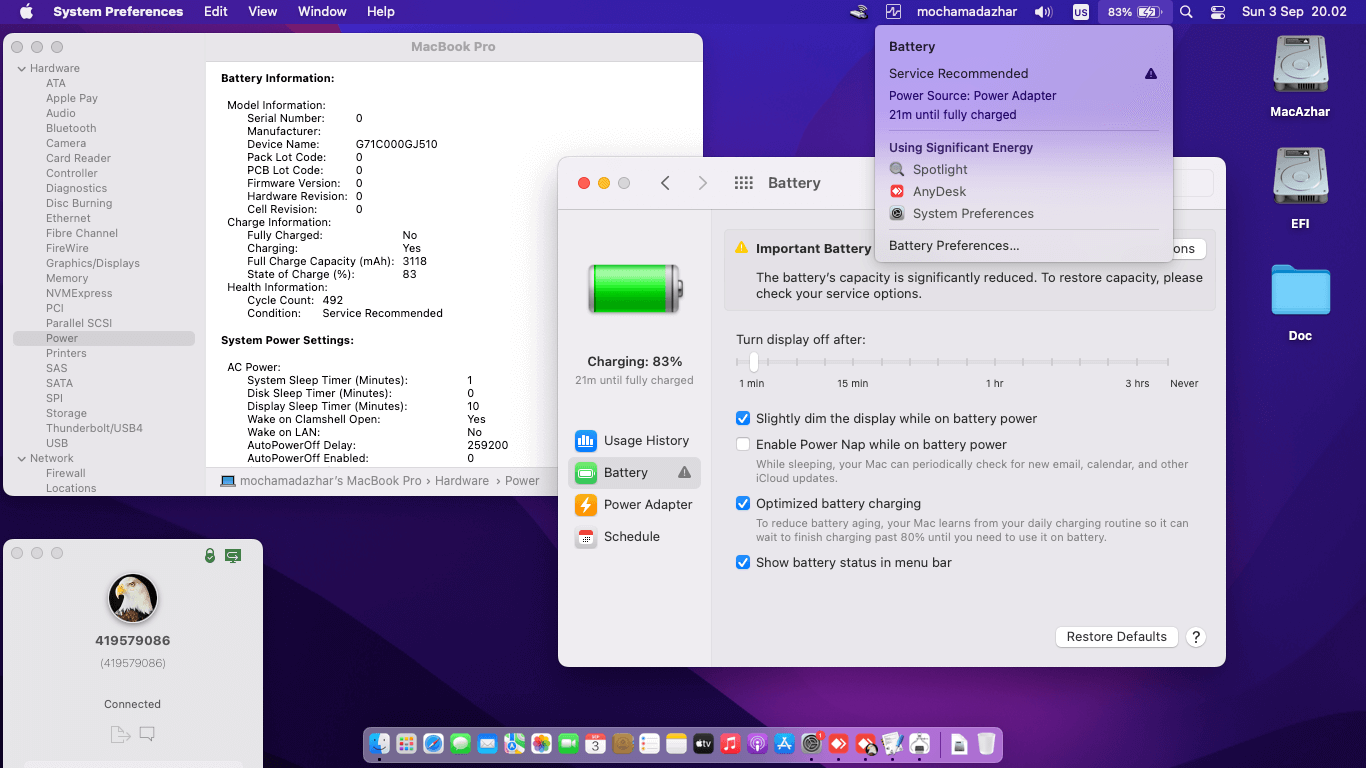Click the volume icon in menu bar
The width and height of the screenshot is (1366, 768).
tap(1044, 12)
